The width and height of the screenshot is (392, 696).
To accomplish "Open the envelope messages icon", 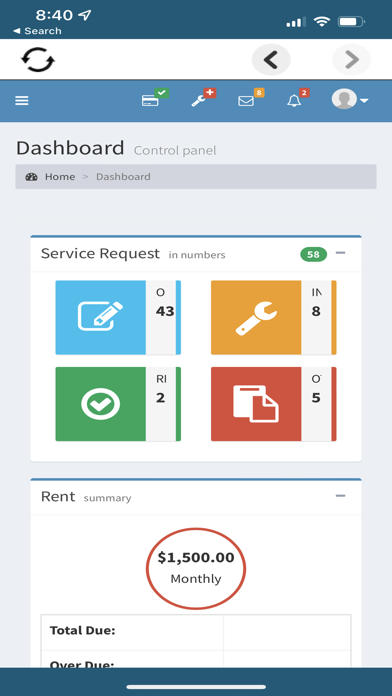I will 250,98.
